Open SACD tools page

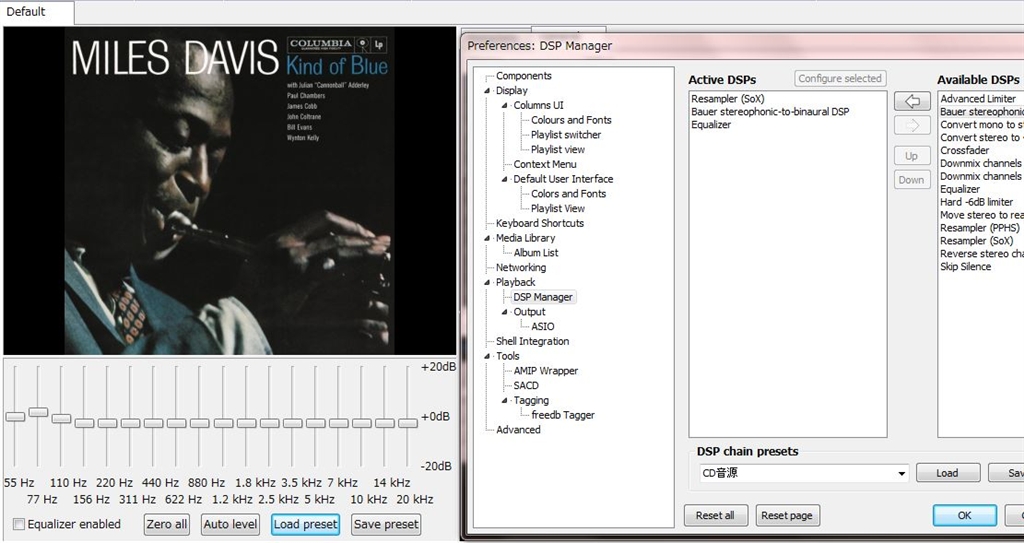pos(526,386)
